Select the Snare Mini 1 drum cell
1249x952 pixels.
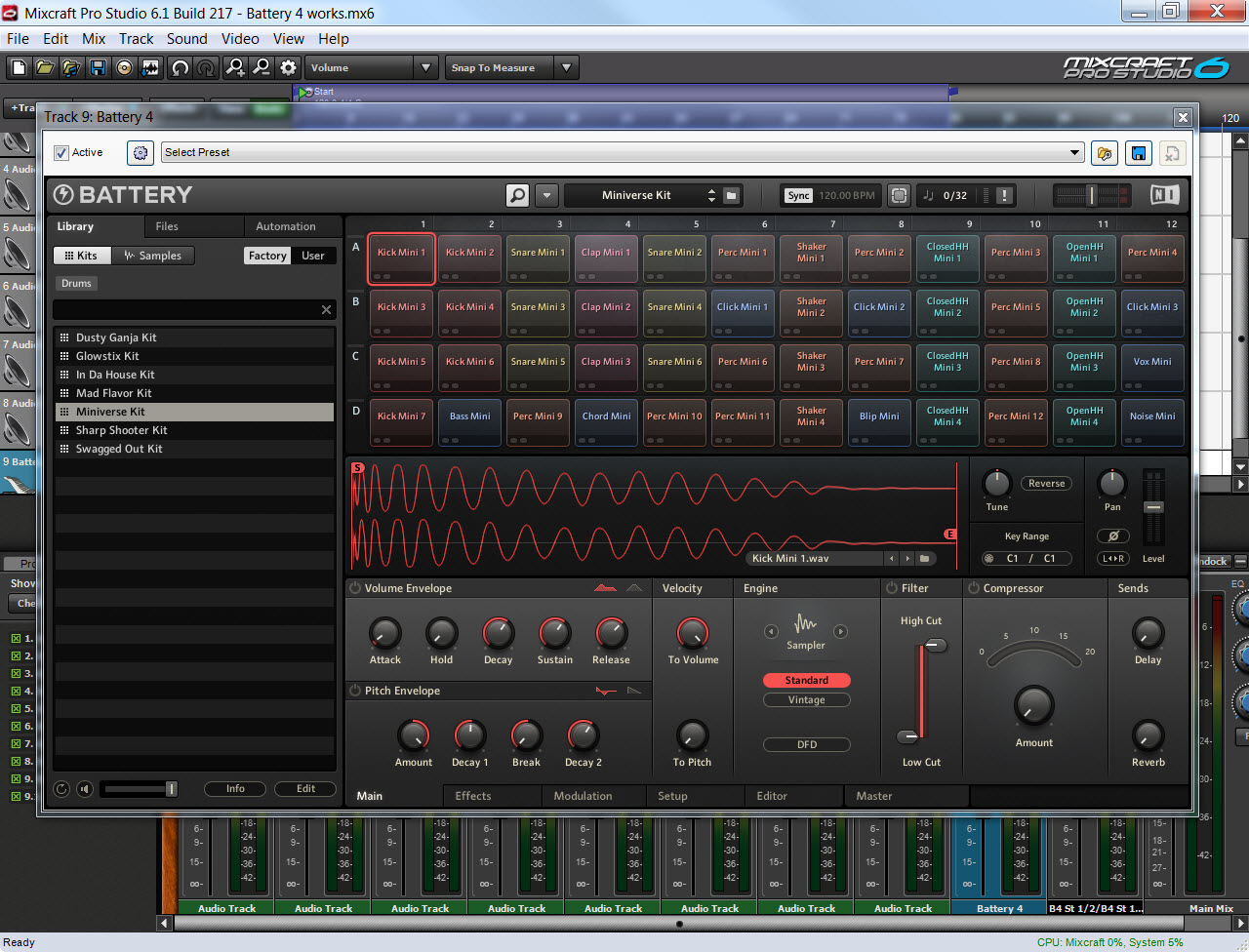[538, 258]
